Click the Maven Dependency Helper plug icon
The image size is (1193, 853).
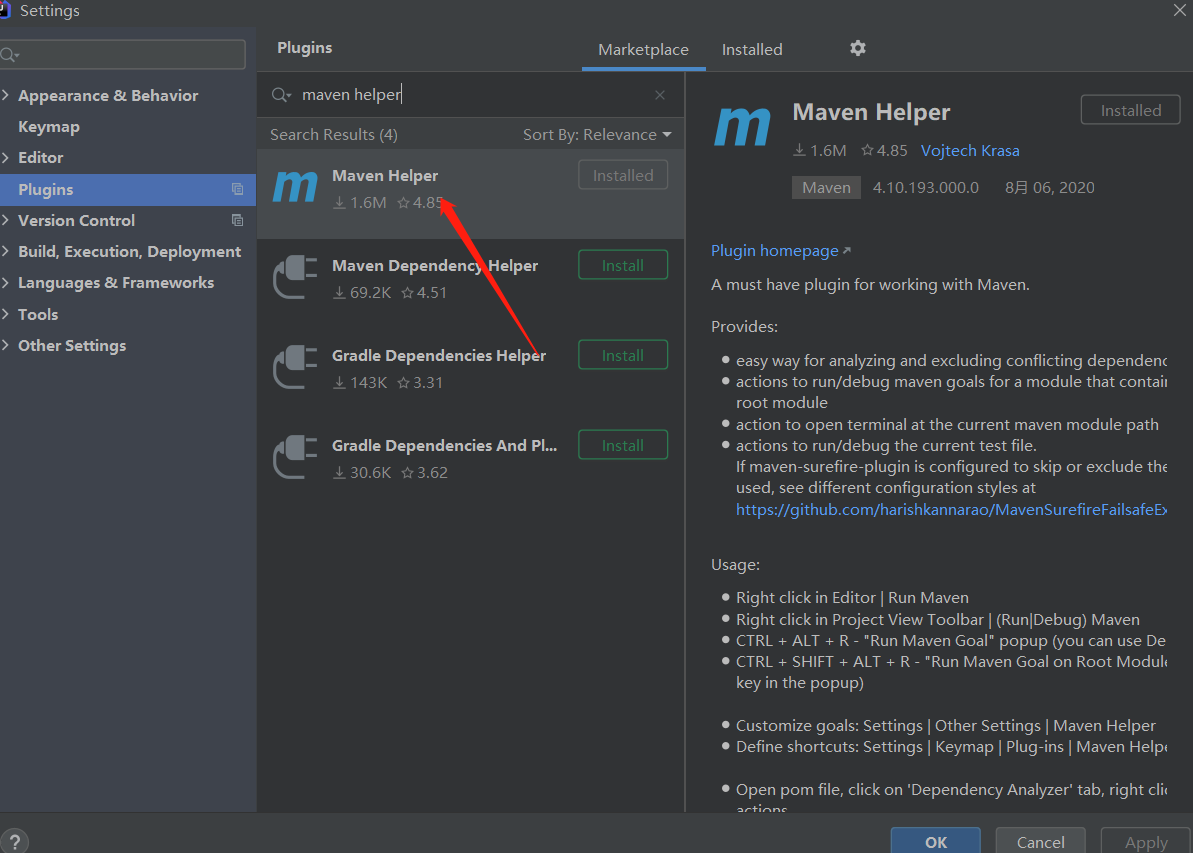[x=295, y=277]
